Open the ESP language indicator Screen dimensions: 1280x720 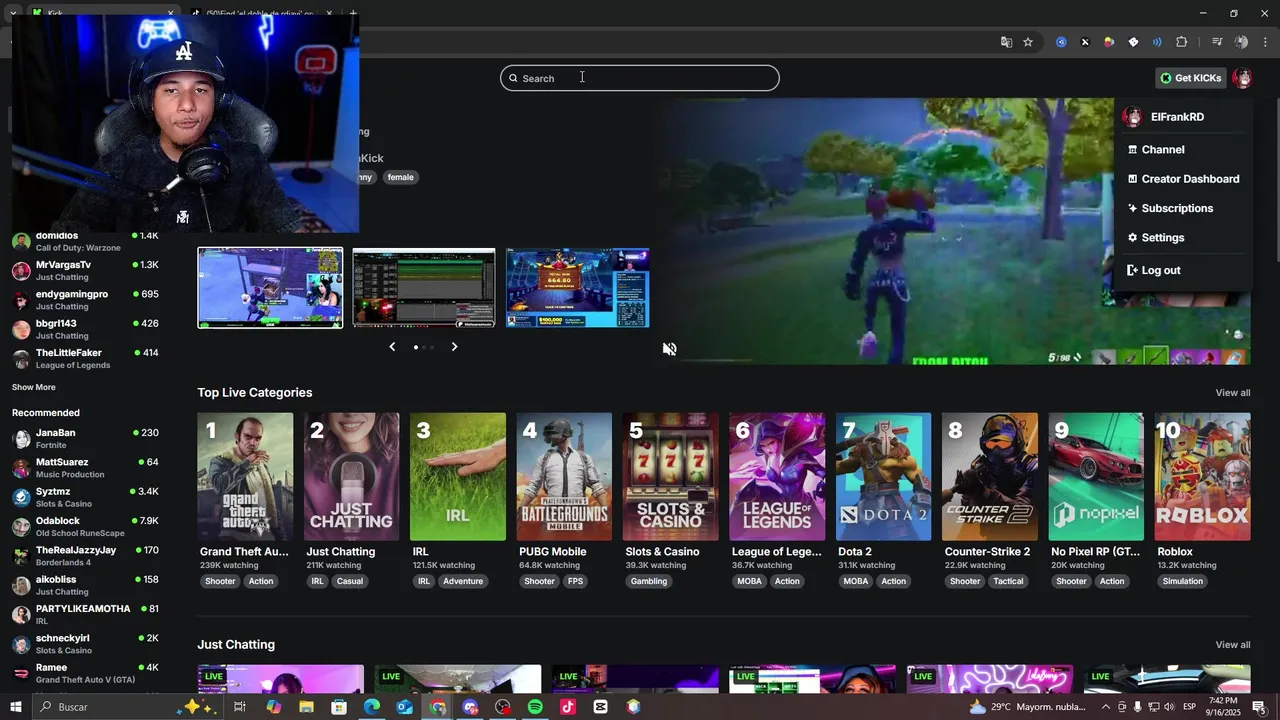click(x=1190, y=707)
